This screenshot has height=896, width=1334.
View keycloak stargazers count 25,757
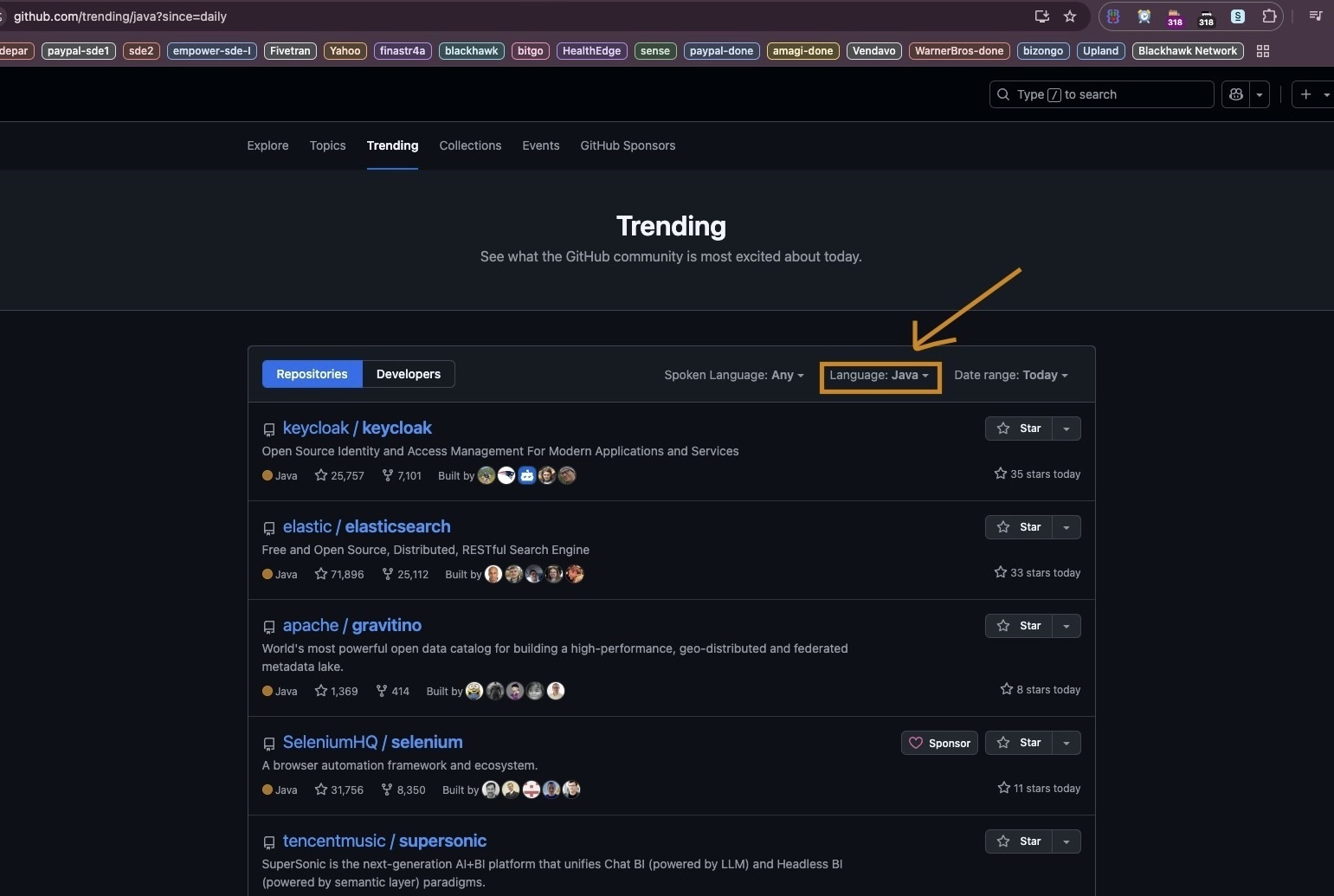click(x=339, y=475)
